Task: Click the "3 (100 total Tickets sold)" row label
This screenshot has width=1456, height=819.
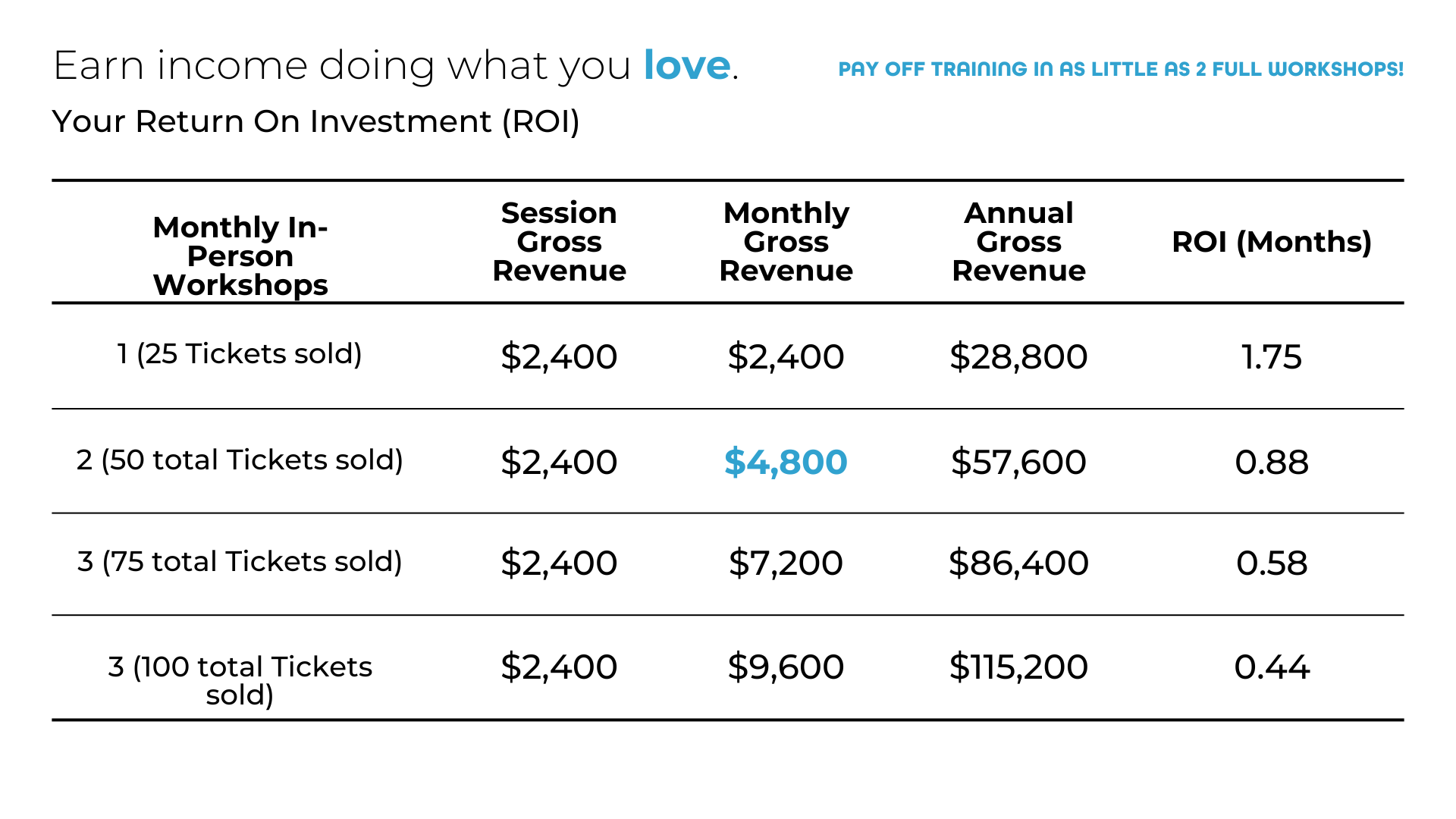Action: [x=240, y=680]
